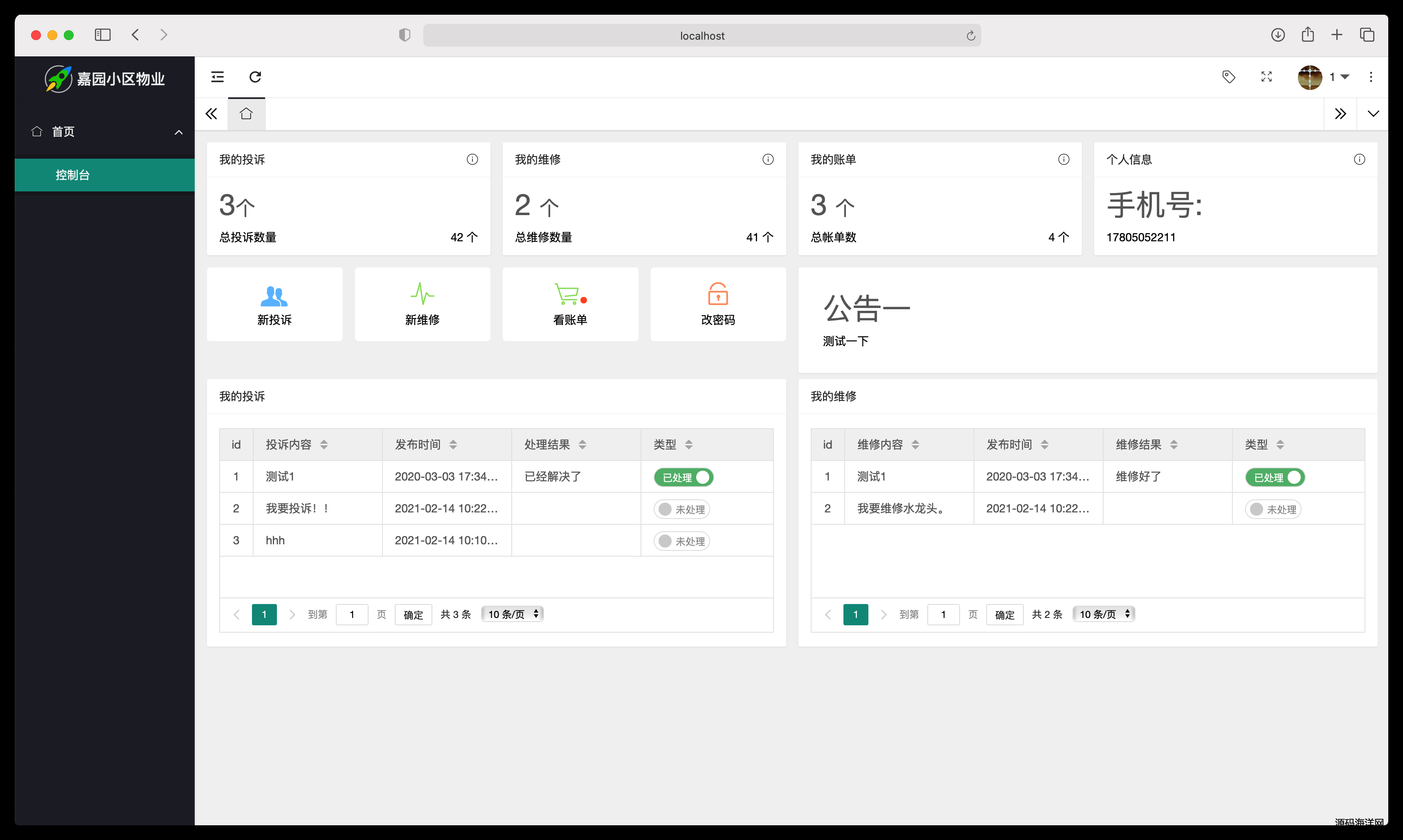Collapse the sidebar menu with the hamburger icon
This screenshot has width=1403, height=840.
click(x=218, y=77)
